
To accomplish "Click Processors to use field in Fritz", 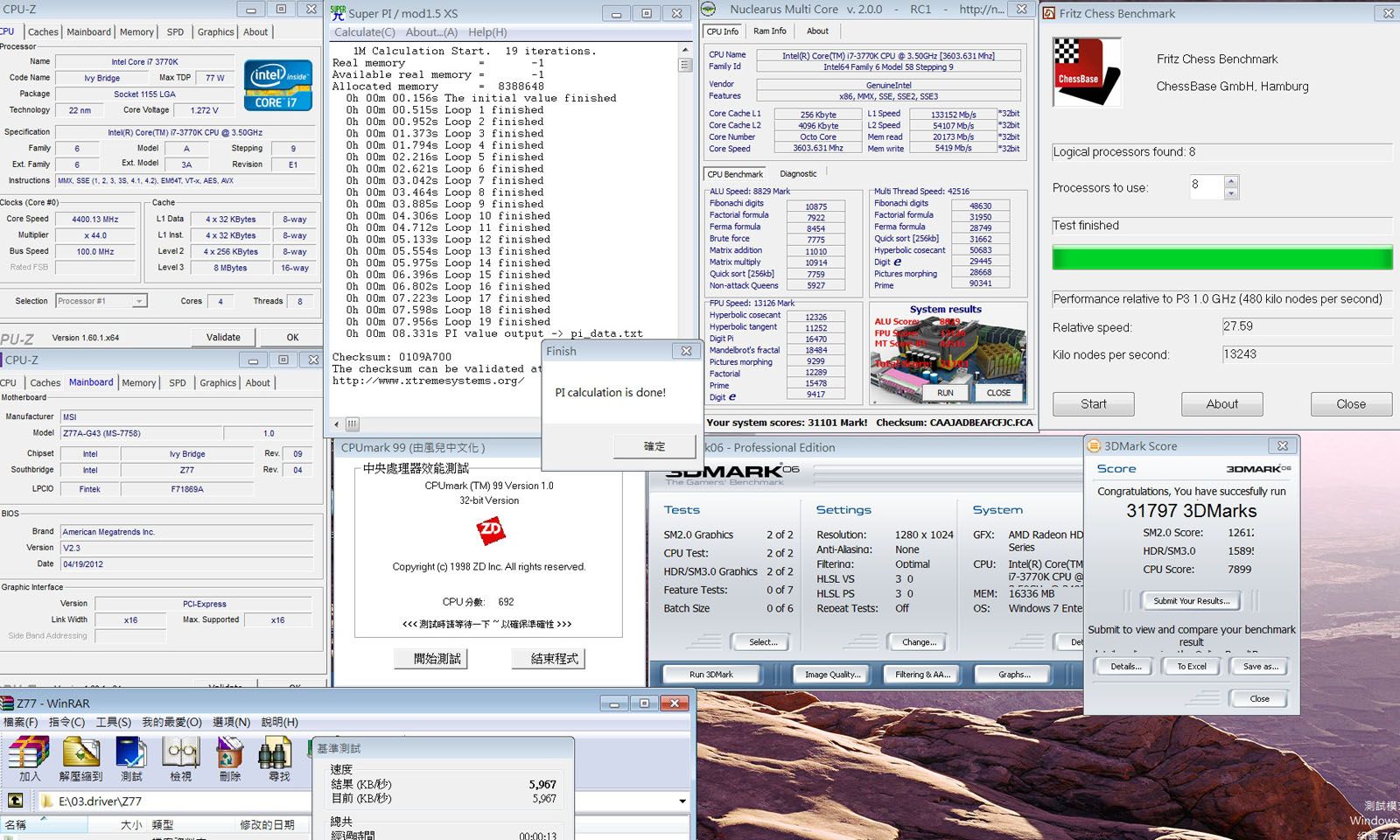I will tap(1205, 186).
